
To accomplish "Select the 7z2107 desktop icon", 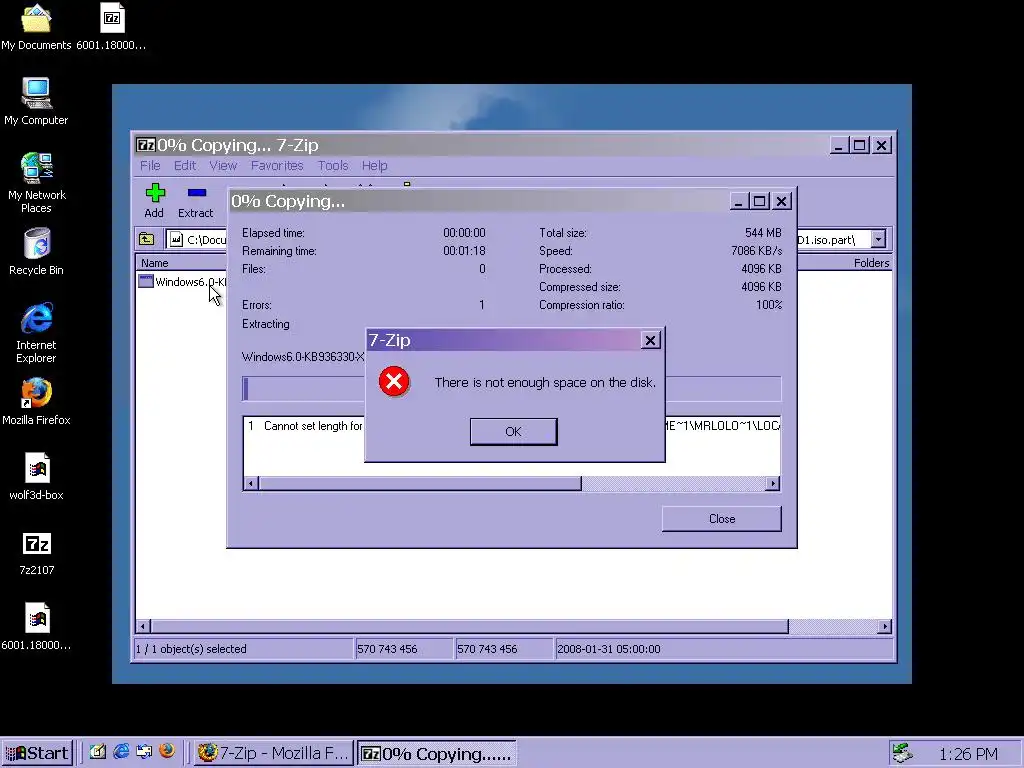I will coord(37,553).
